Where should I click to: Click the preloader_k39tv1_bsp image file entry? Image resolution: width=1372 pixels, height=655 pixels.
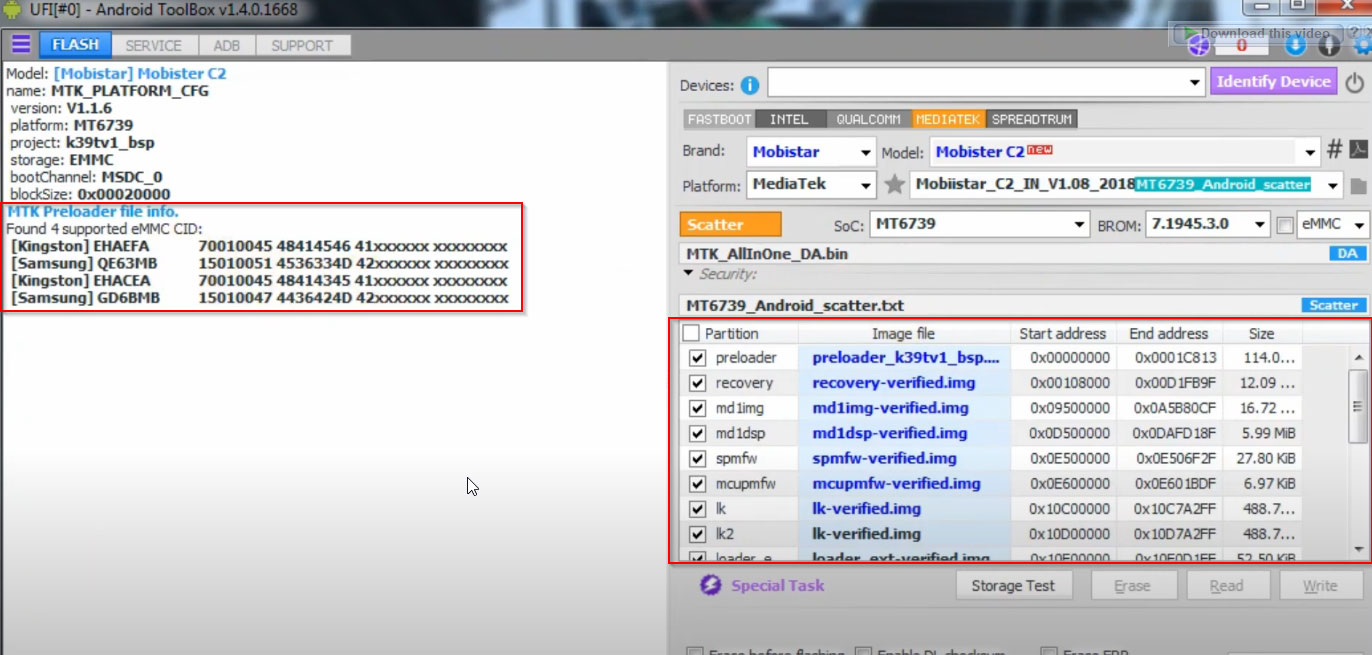click(906, 358)
